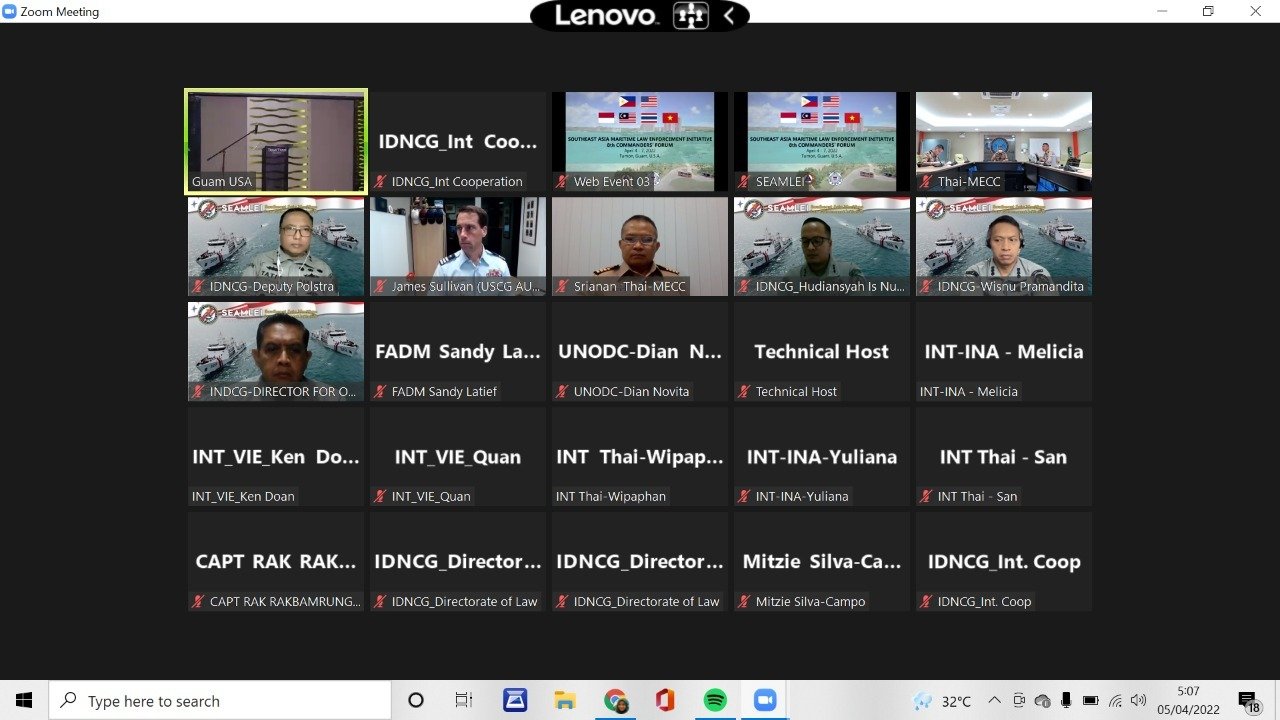Show hidden system tray icons

coord(994,701)
